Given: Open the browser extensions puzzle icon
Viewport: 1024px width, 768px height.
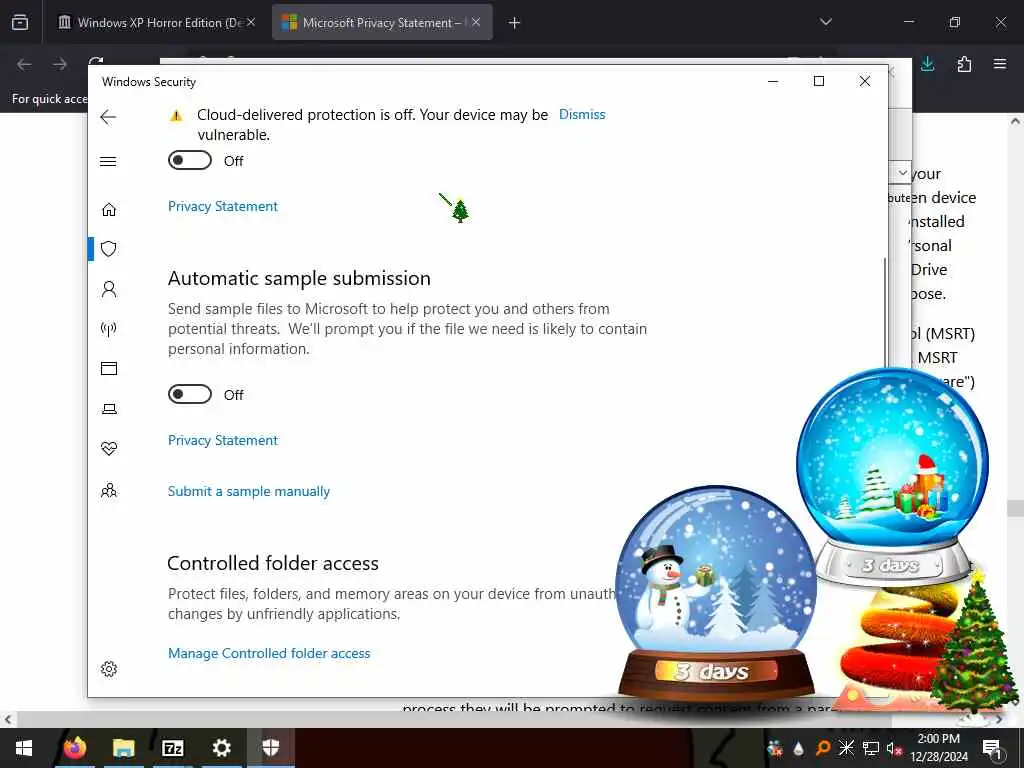Looking at the screenshot, I should click(x=964, y=64).
